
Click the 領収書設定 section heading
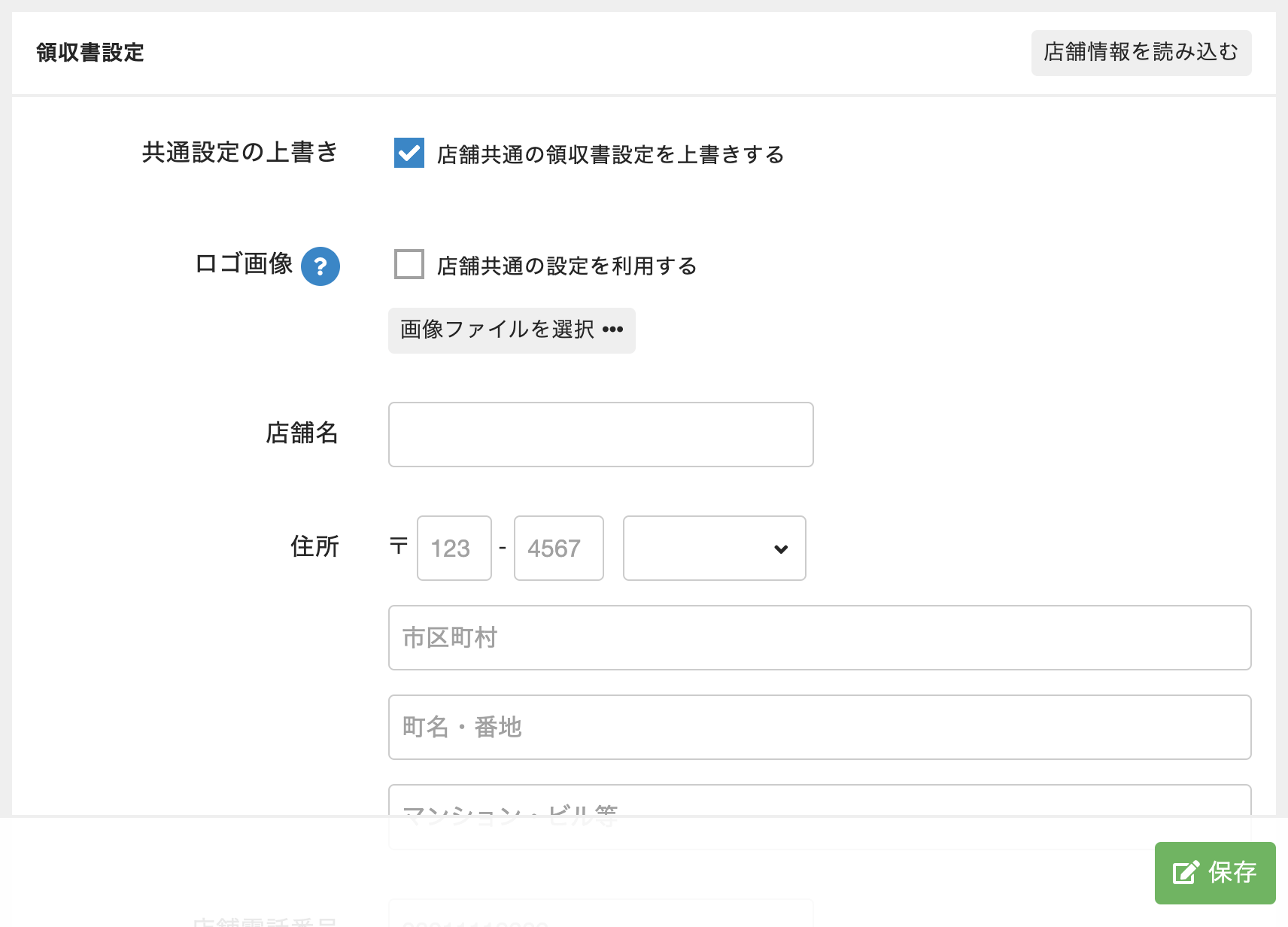90,53
